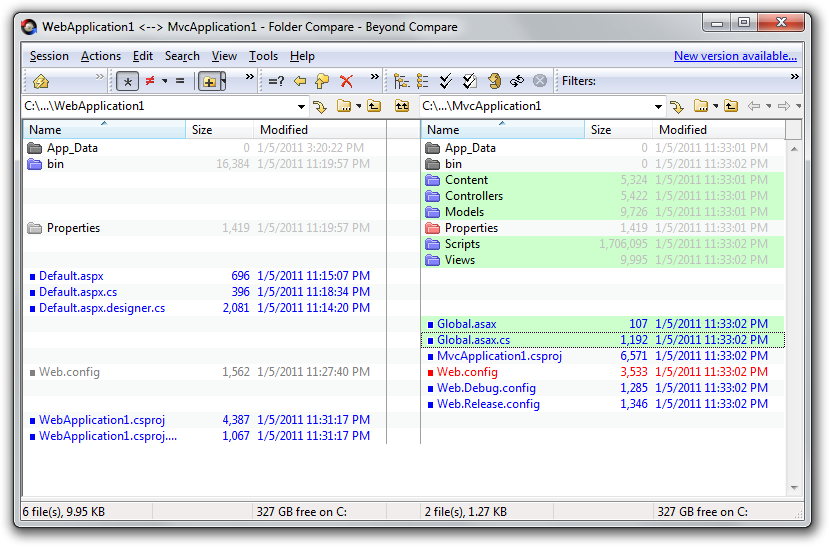Expand the Filters toolbar overflow chevron
The image size is (829, 547).
(x=794, y=77)
